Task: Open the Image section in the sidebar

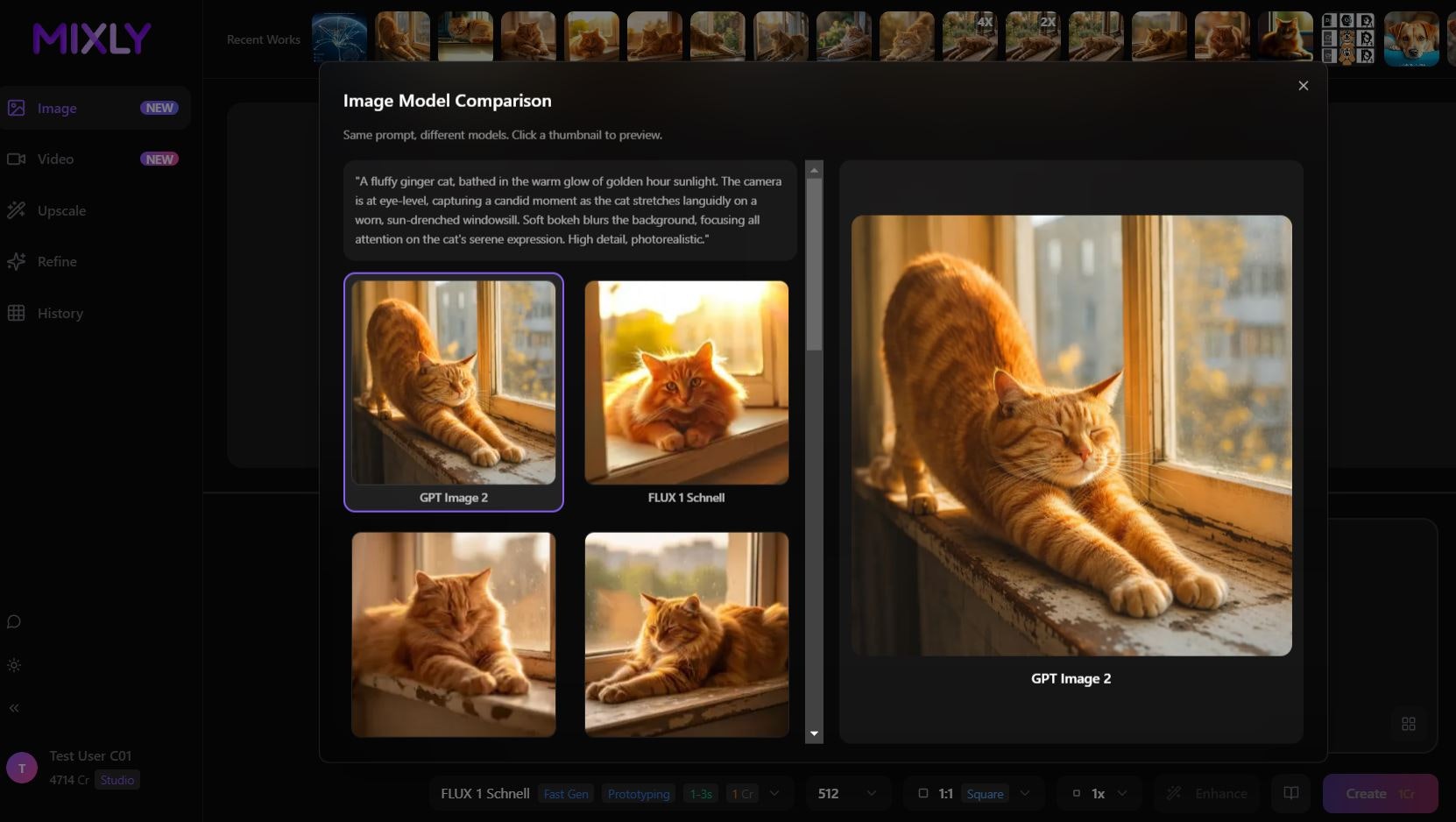Action: point(95,108)
